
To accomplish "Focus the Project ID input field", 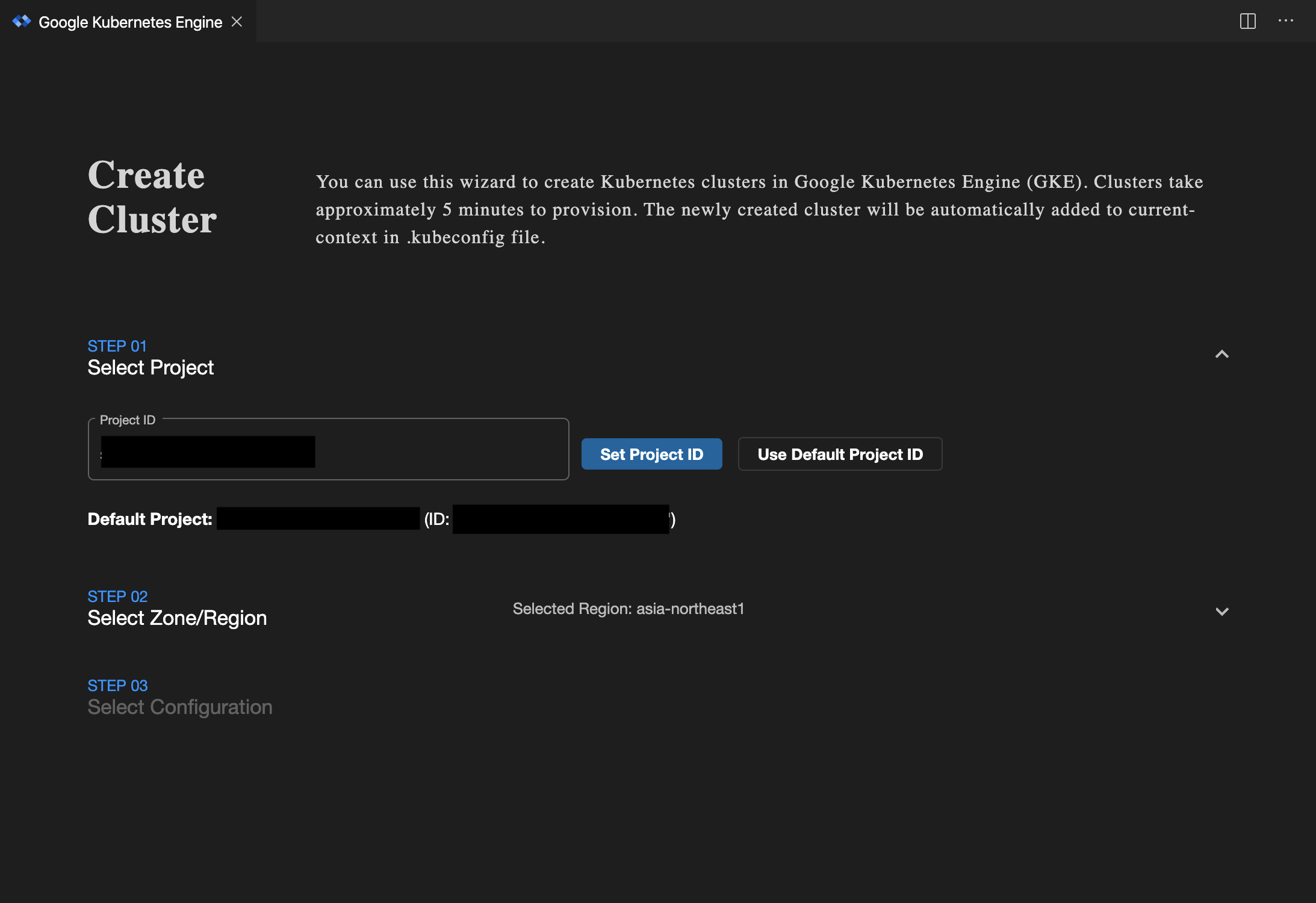I will (328, 449).
